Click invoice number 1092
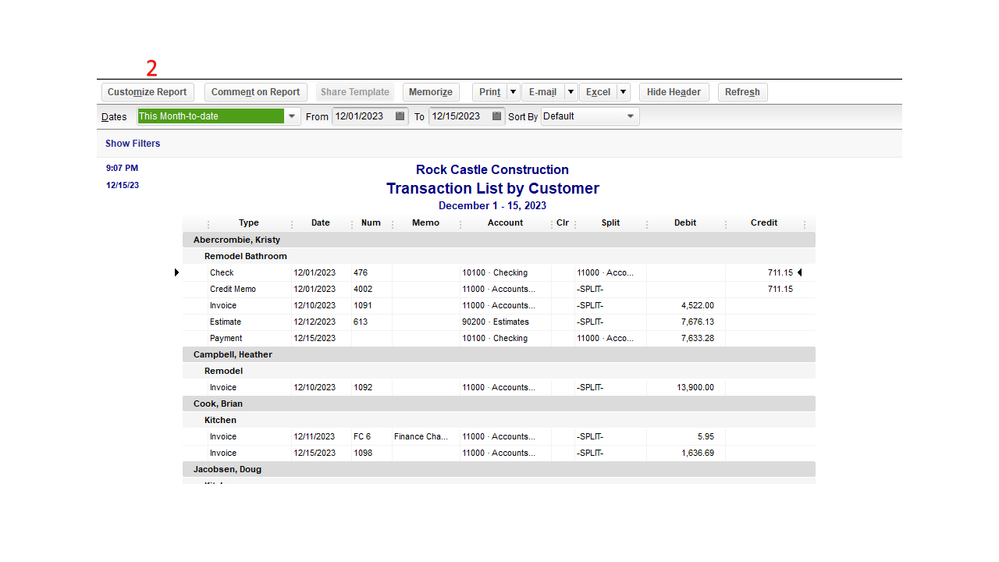Viewport: 999px width, 562px height. pyautogui.click(x=363, y=387)
